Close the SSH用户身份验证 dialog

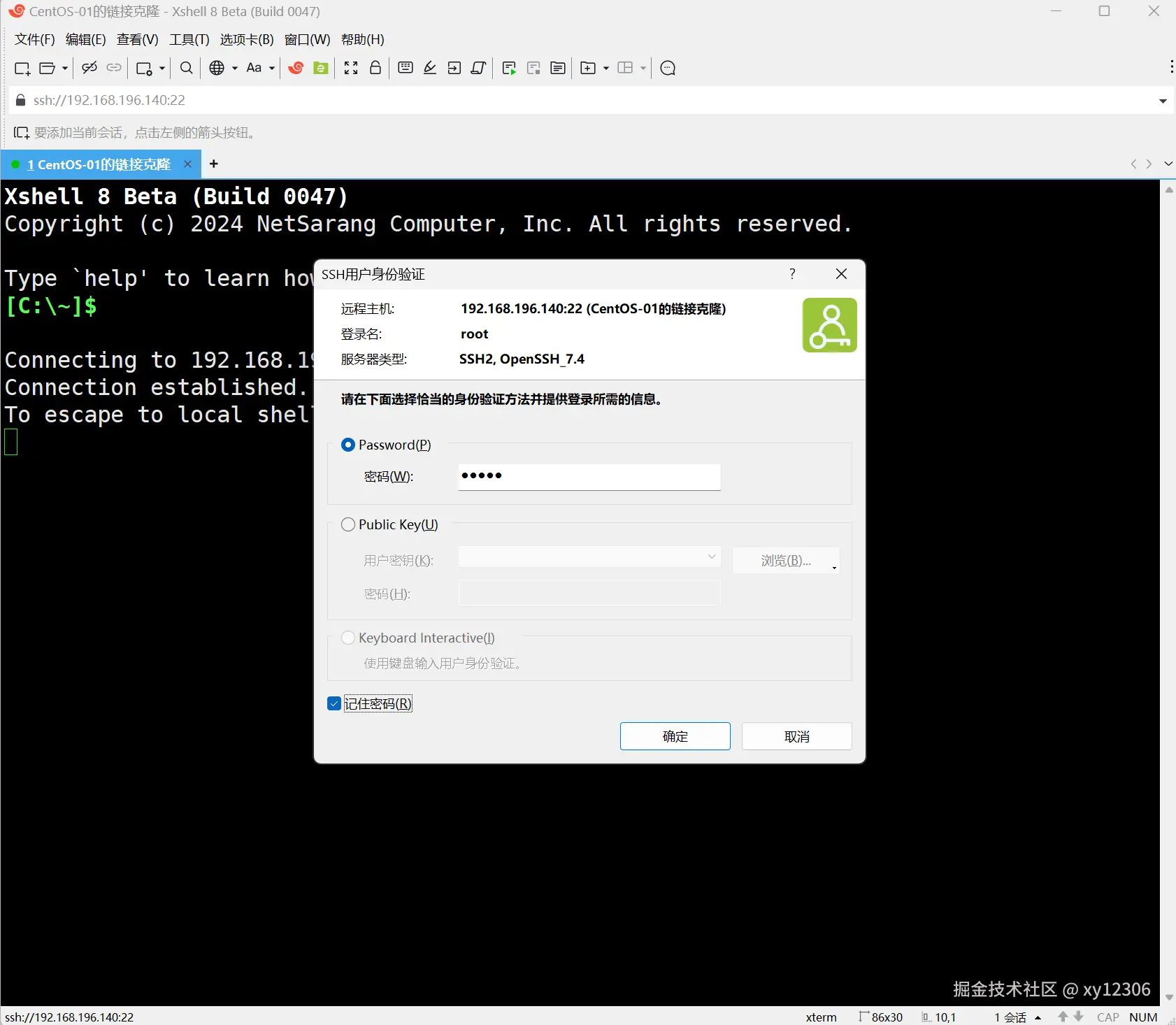(842, 274)
